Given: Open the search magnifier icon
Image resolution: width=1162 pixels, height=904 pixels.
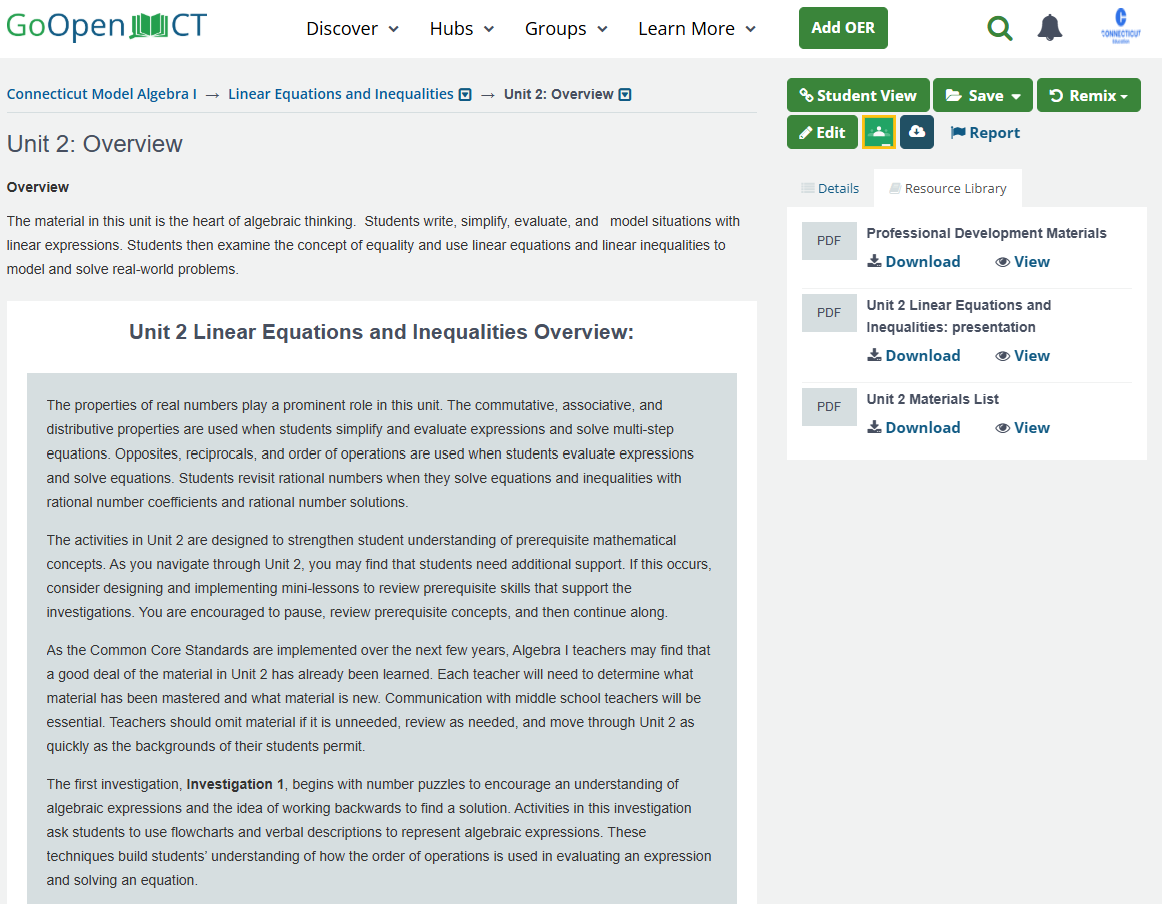Looking at the screenshot, I should [x=1000, y=28].
